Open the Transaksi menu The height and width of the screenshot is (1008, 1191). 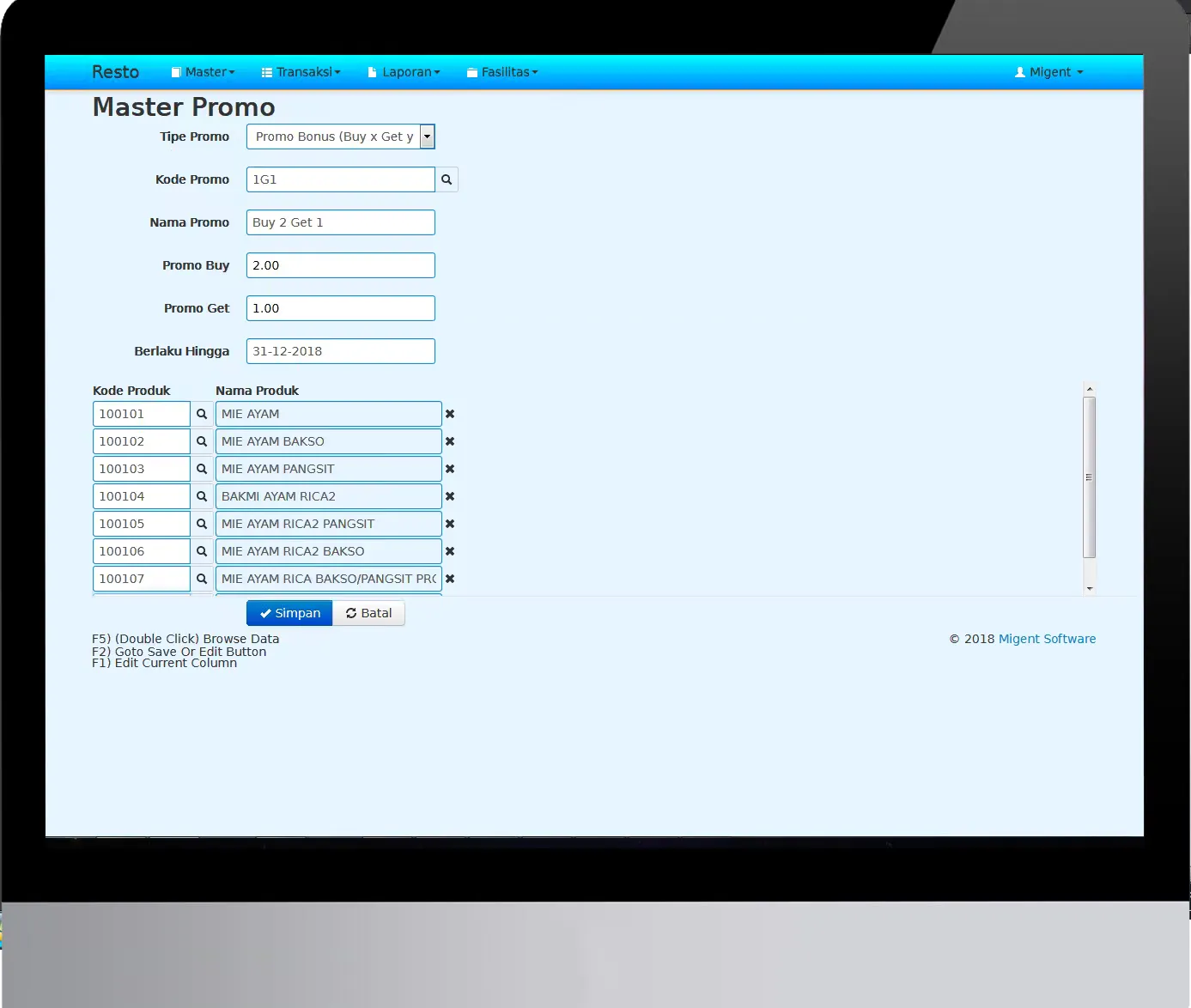(301, 72)
